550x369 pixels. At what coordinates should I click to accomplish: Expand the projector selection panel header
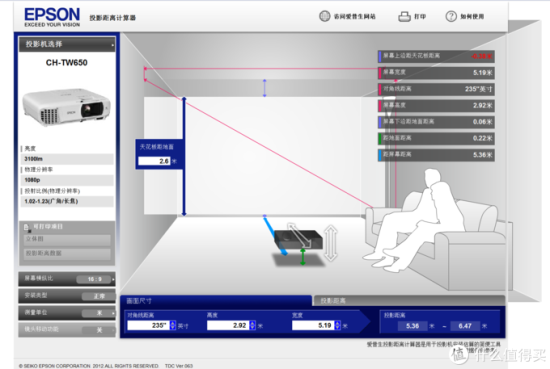pyautogui.click(x=67, y=44)
